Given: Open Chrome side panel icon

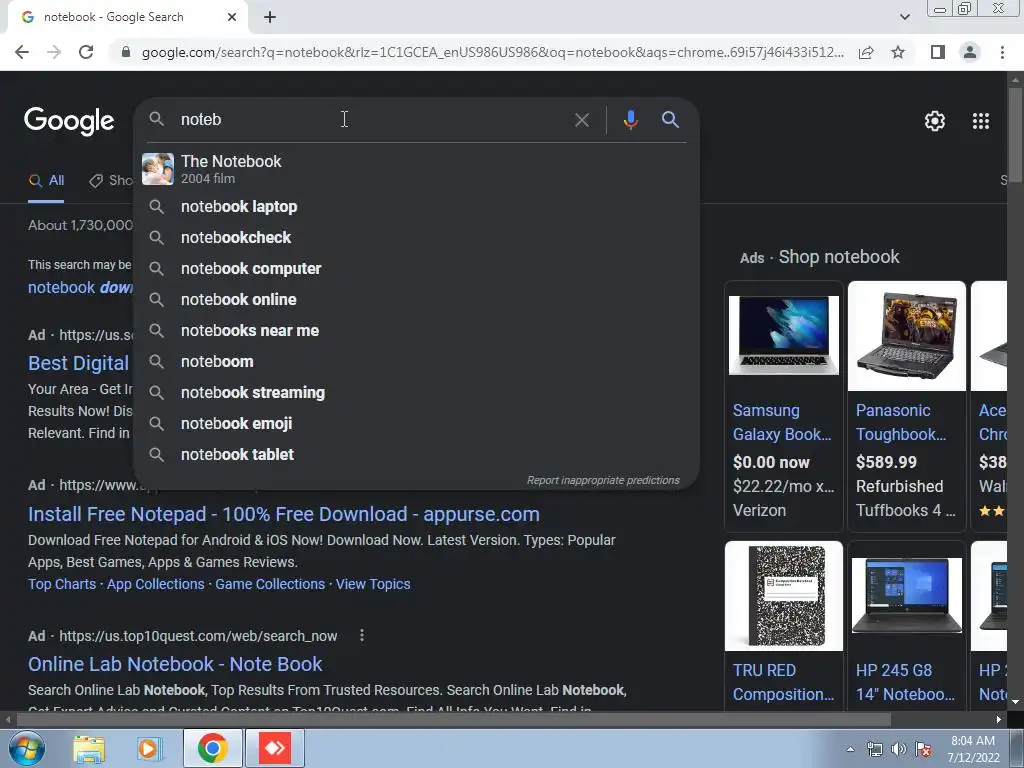Looking at the screenshot, I should (x=938, y=52).
